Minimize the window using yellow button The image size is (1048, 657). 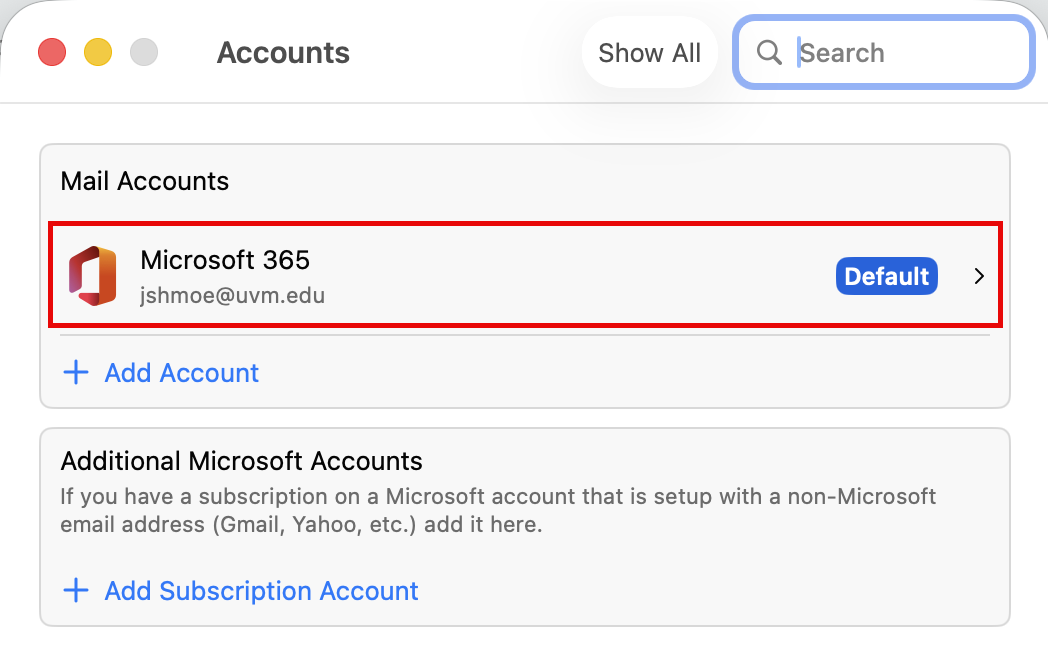(x=98, y=52)
